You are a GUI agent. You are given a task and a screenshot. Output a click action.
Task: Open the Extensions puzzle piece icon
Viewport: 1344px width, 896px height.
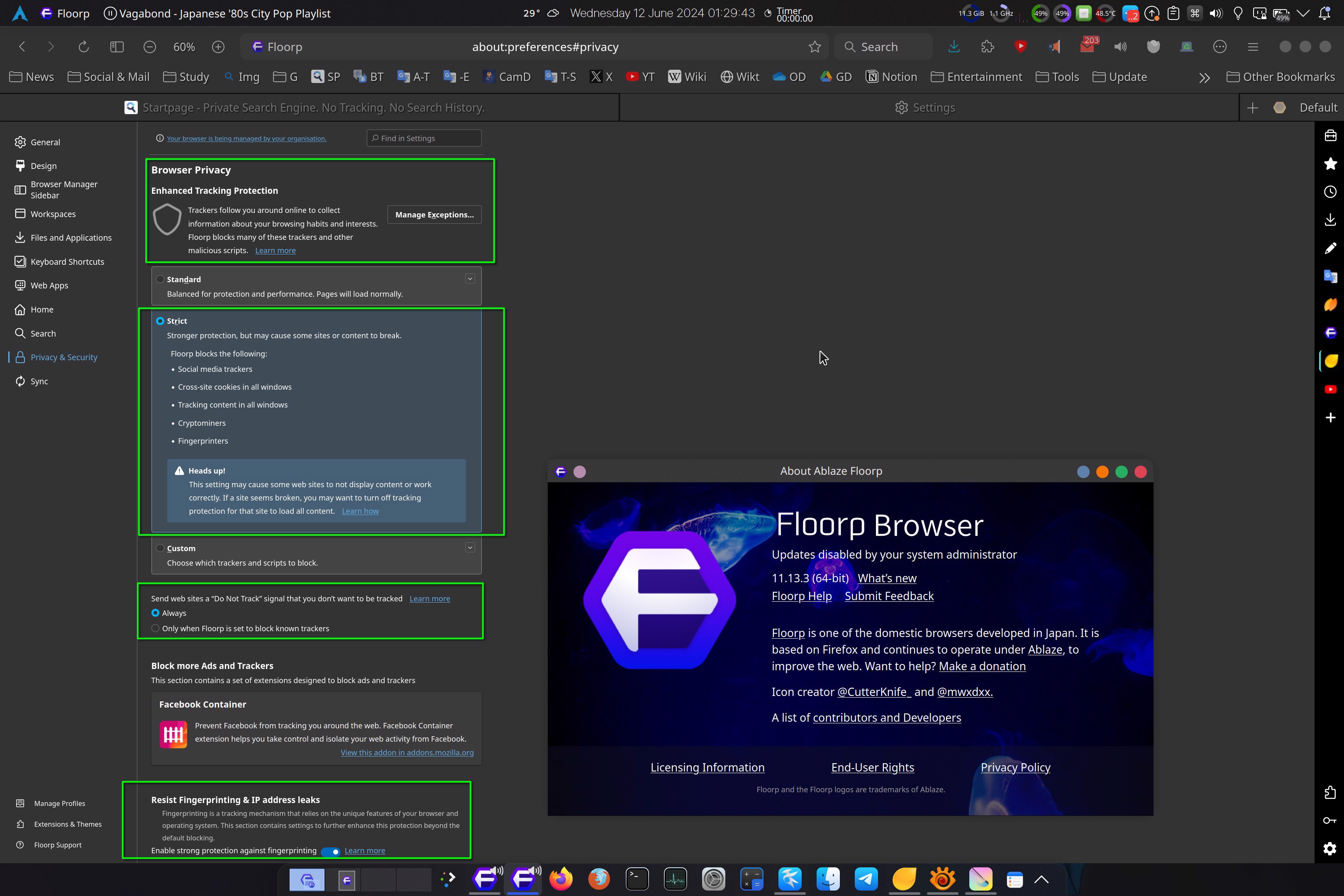tap(988, 47)
